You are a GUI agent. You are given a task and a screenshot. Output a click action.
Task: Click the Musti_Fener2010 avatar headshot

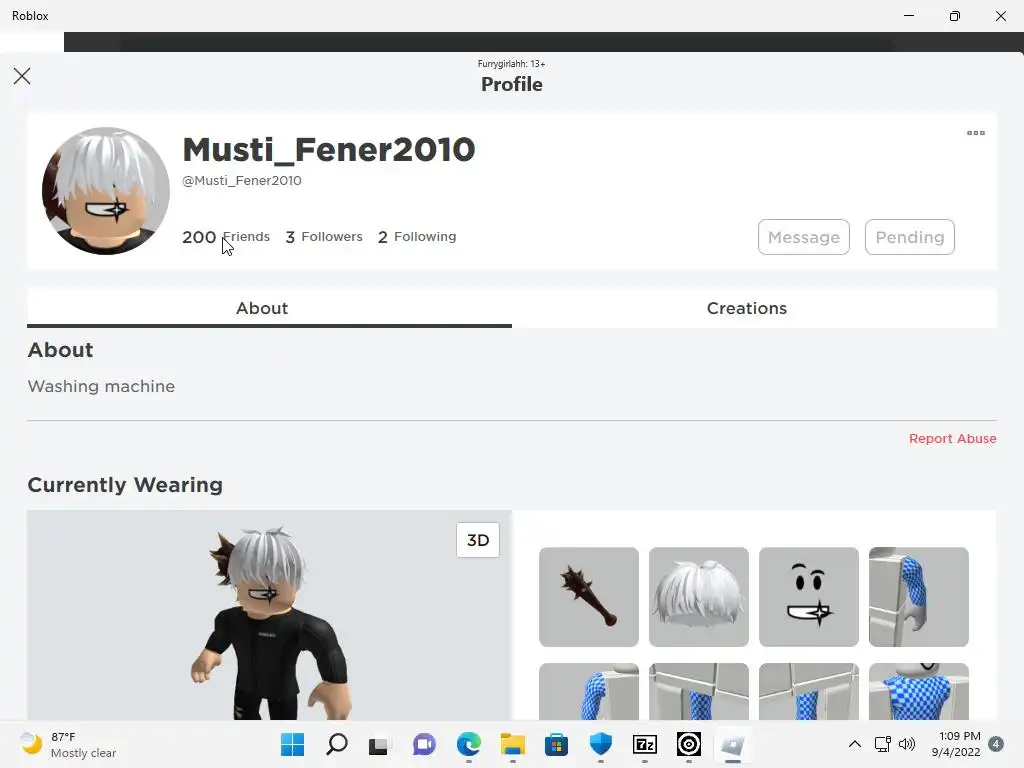click(x=106, y=191)
